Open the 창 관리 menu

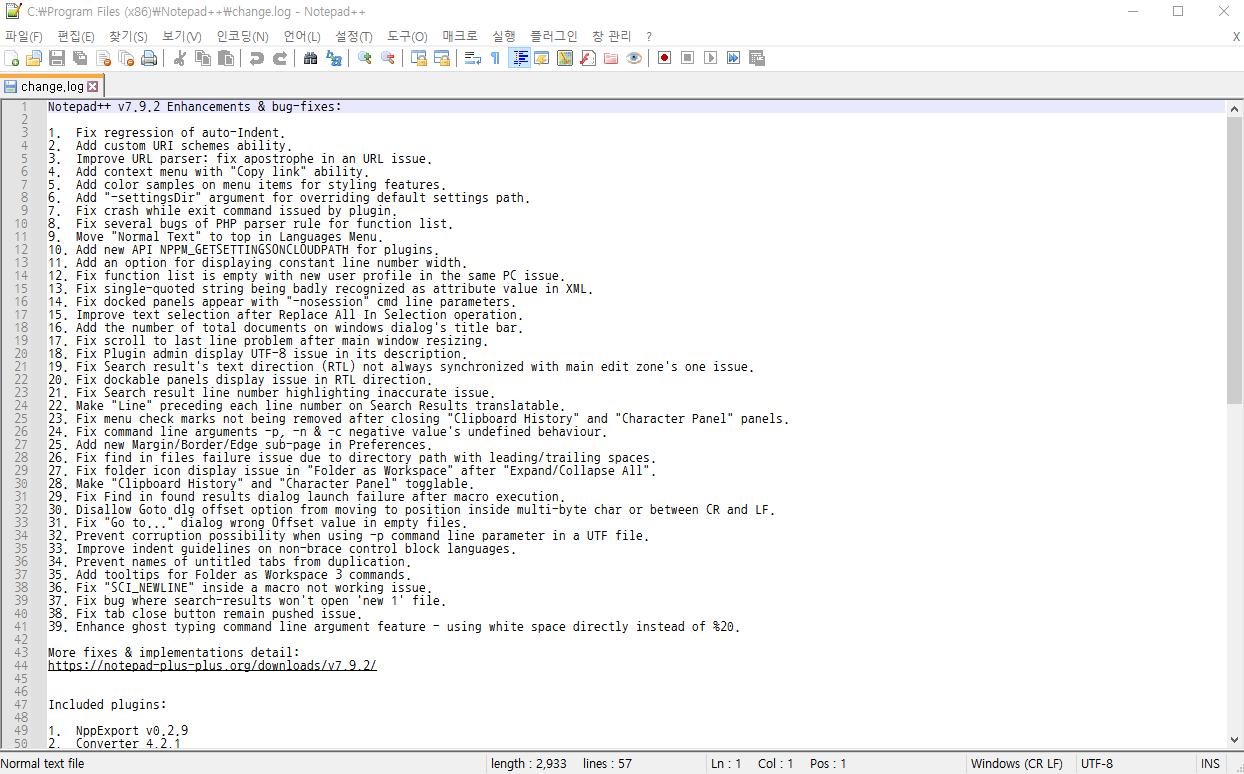pyautogui.click(x=612, y=37)
